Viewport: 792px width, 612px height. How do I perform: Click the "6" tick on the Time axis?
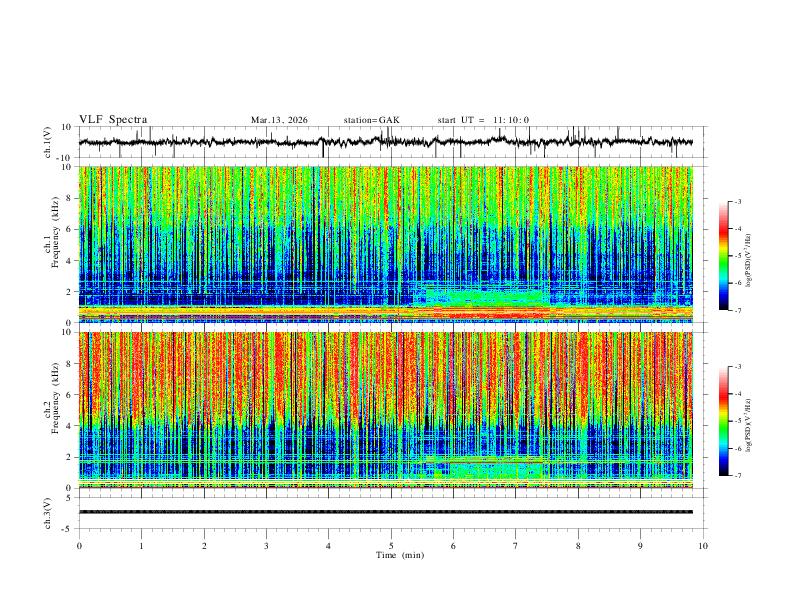point(454,546)
